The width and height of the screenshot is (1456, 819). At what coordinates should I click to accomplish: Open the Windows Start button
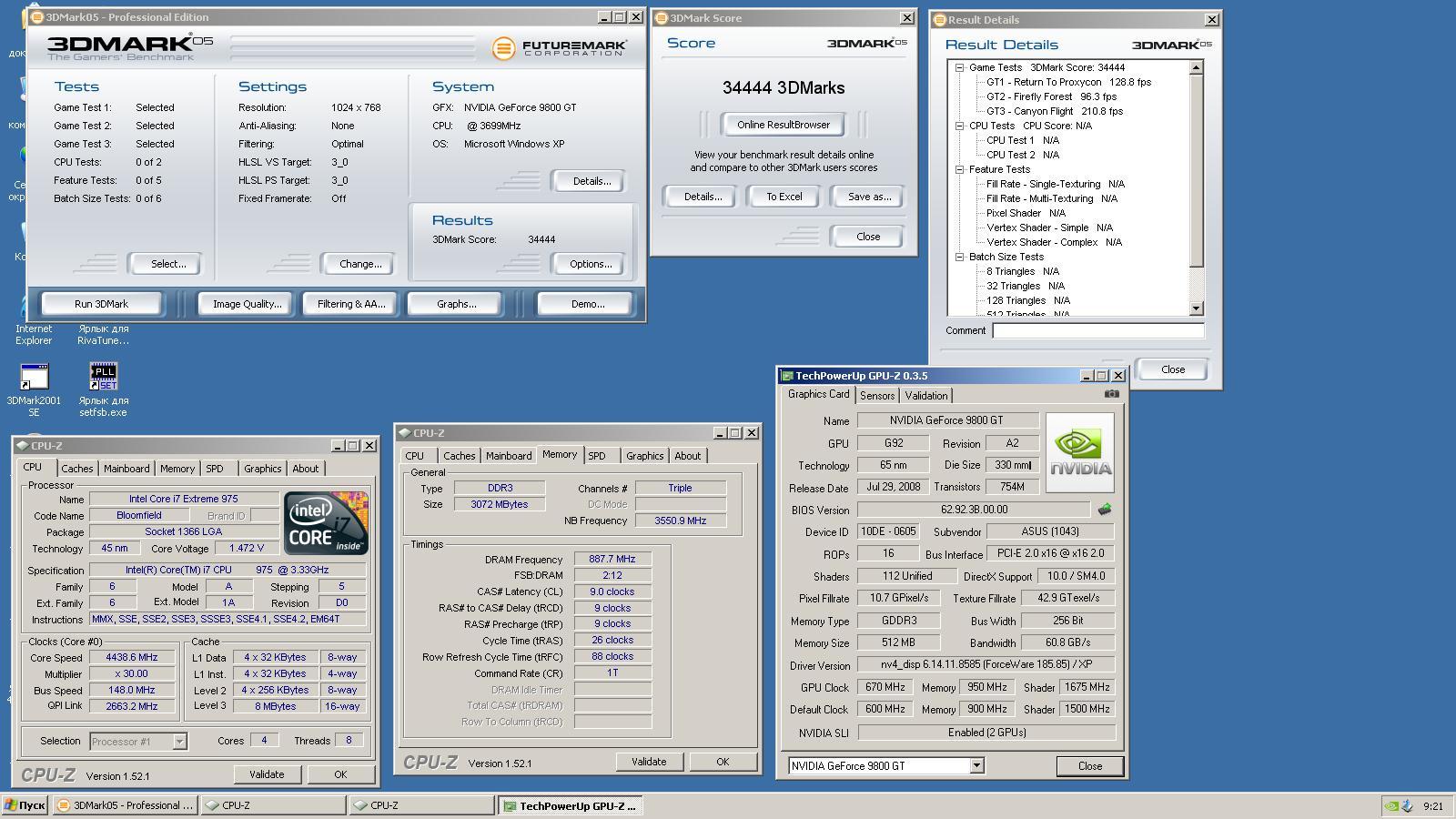(25, 805)
